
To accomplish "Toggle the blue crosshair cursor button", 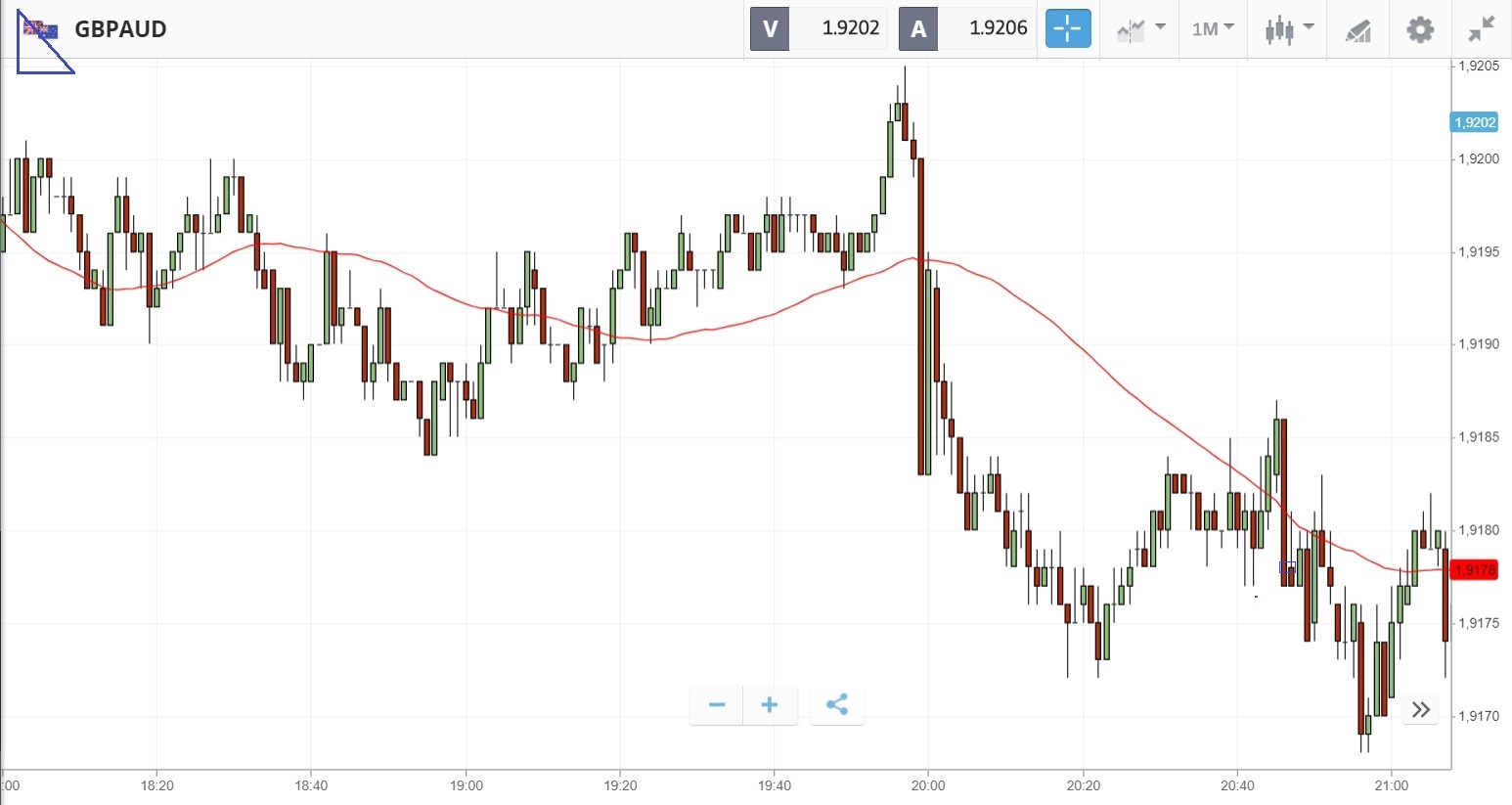I will pyautogui.click(x=1067, y=28).
